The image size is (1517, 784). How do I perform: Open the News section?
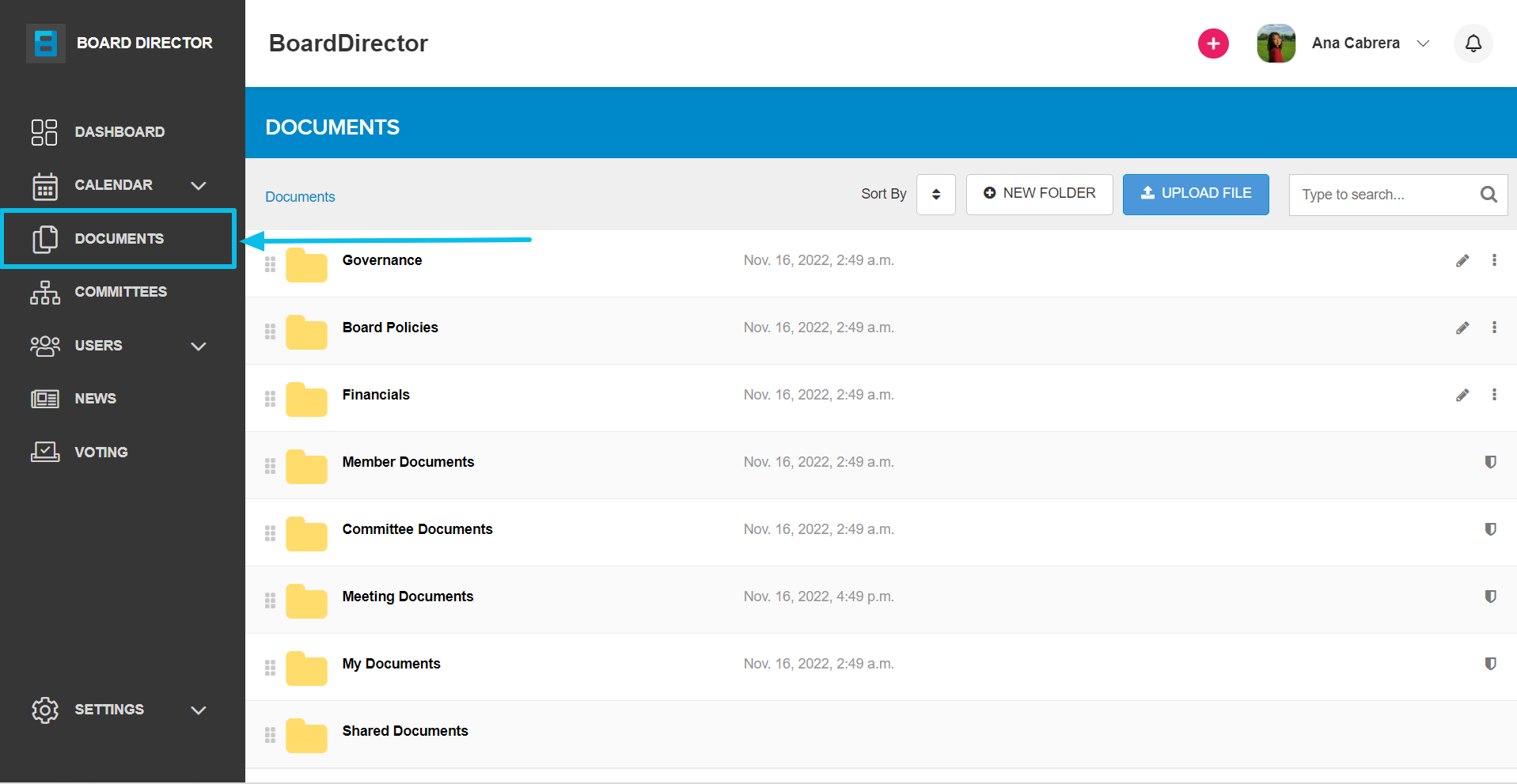click(95, 399)
